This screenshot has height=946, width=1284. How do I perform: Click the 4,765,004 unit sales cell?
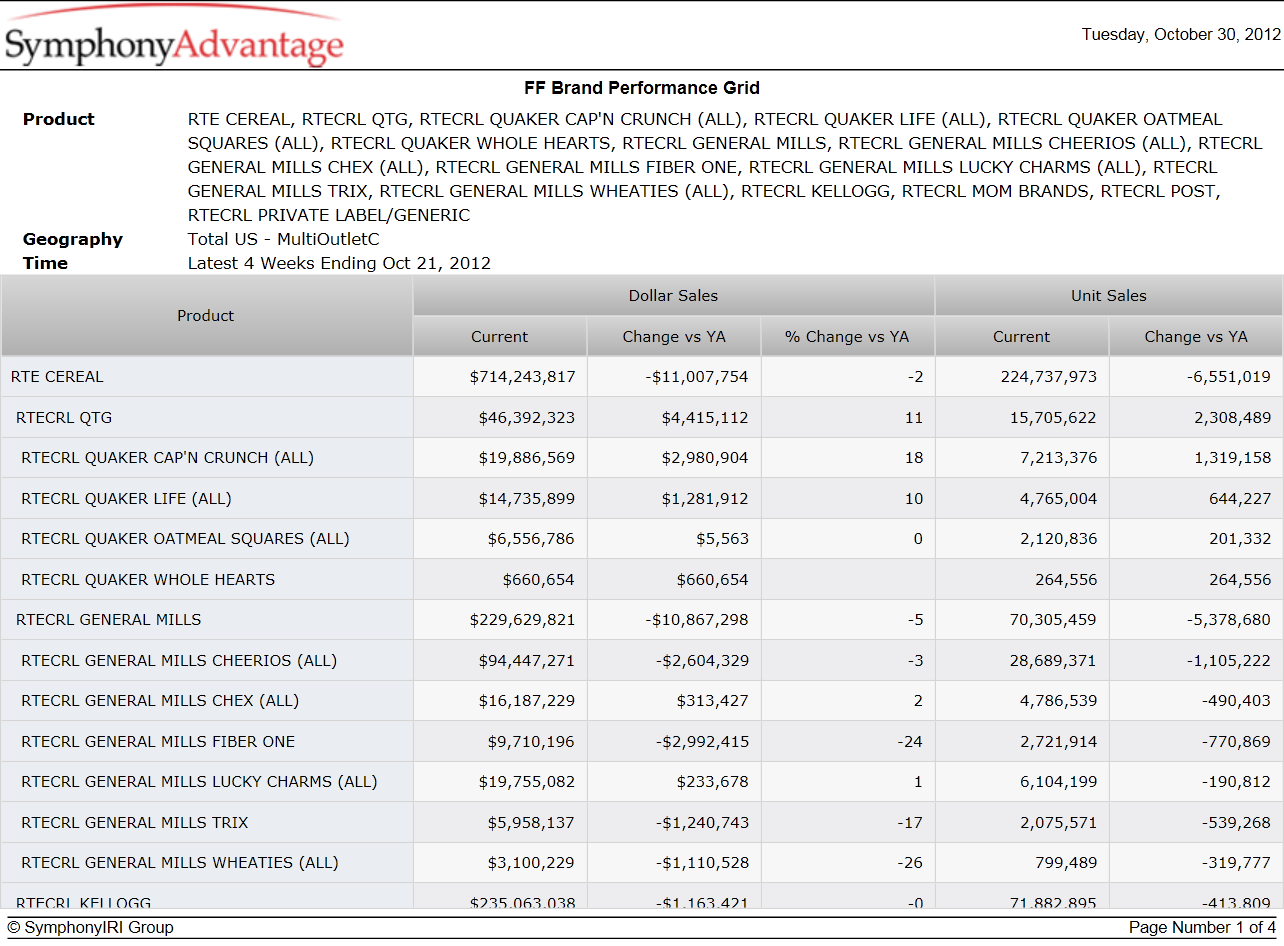click(x=1022, y=498)
